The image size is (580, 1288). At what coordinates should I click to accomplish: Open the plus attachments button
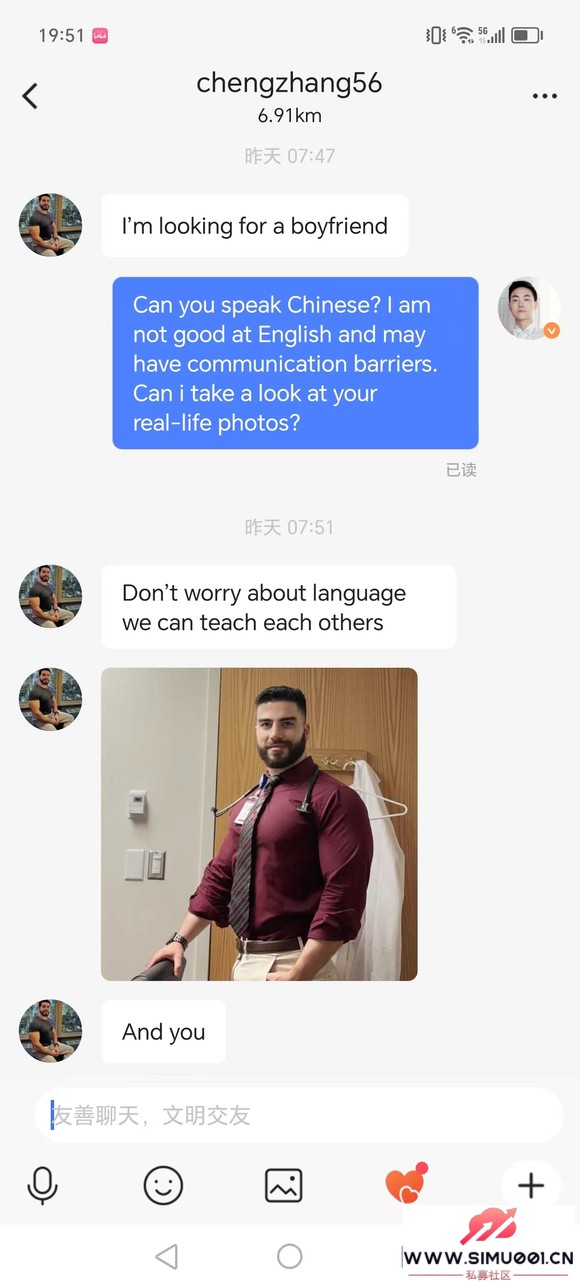tap(531, 1186)
